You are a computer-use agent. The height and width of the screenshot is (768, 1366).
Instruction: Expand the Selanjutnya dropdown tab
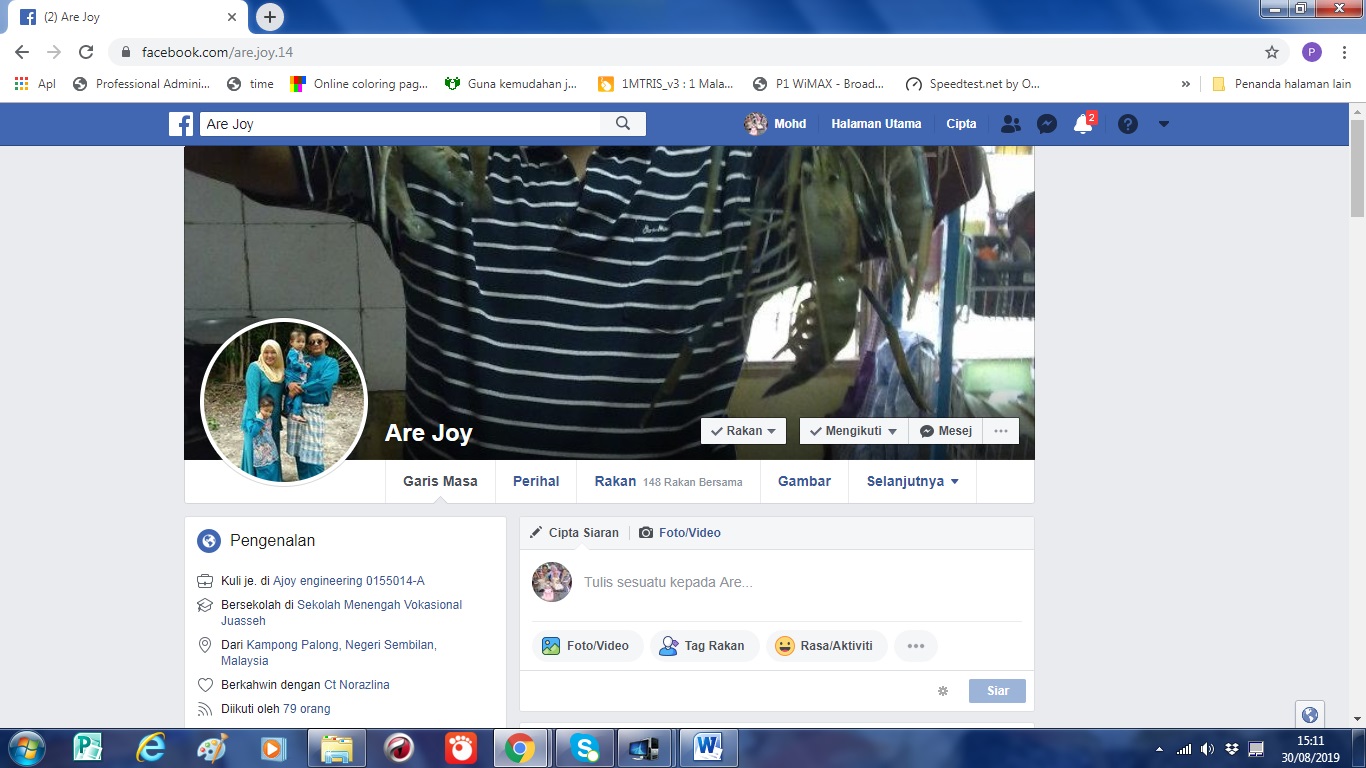click(912, 481)
